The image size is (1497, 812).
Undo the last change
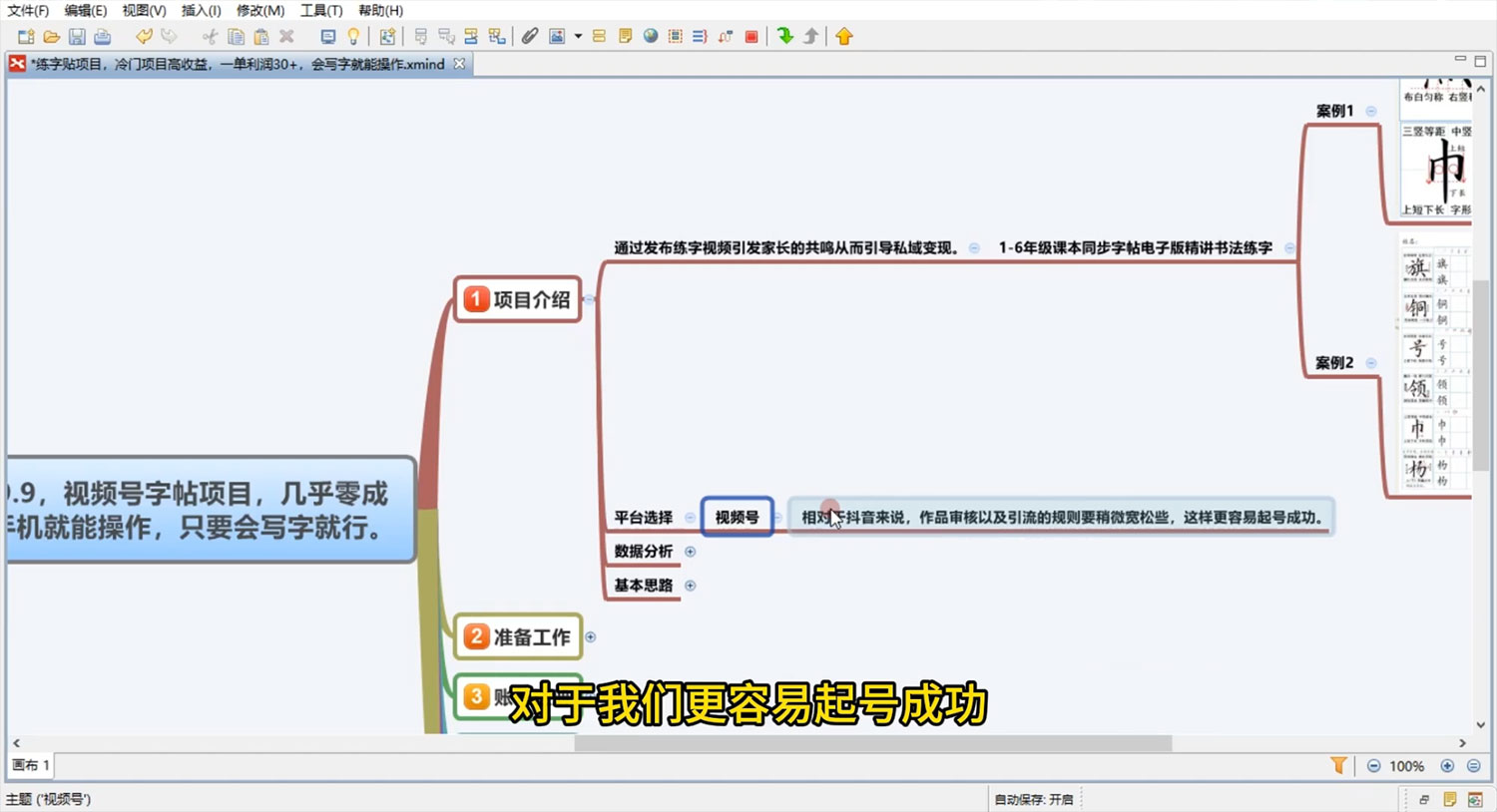(145, 37)
